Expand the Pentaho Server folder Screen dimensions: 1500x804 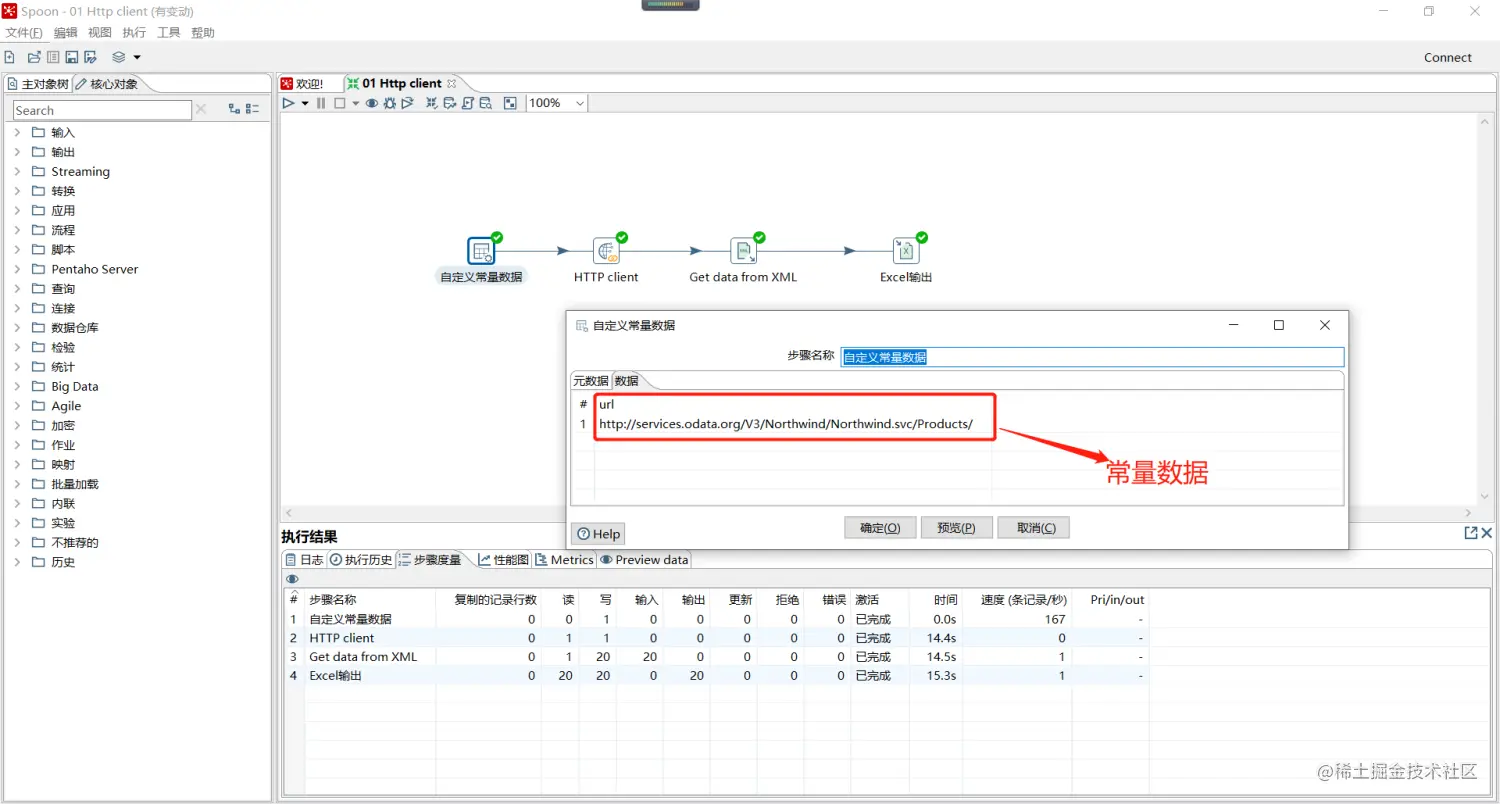[x=17, y=269]
